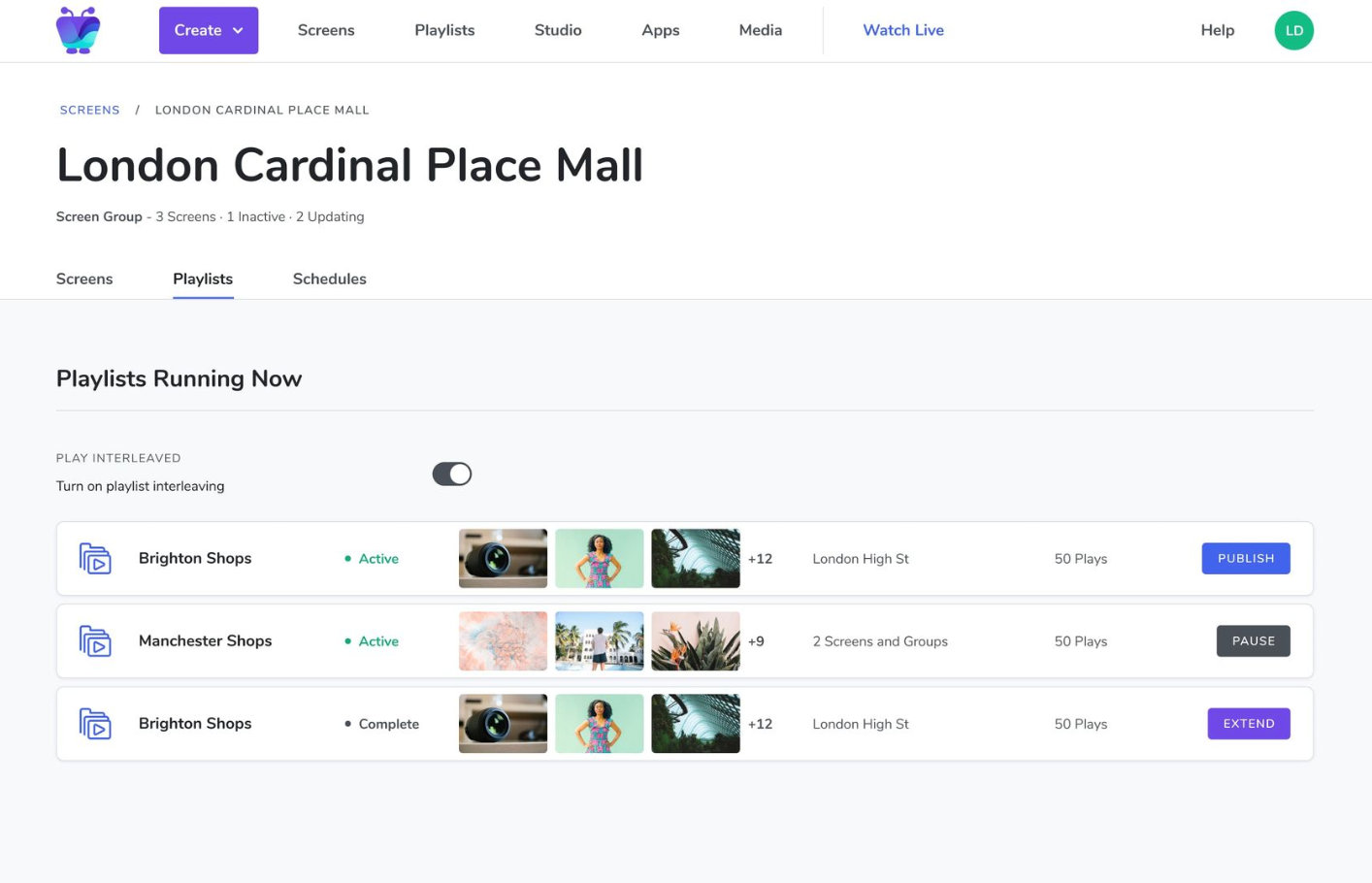This screenshot has height=883, width=1372.
Task: Switch to the Screens tab below the title
Action: coord(84,278)
